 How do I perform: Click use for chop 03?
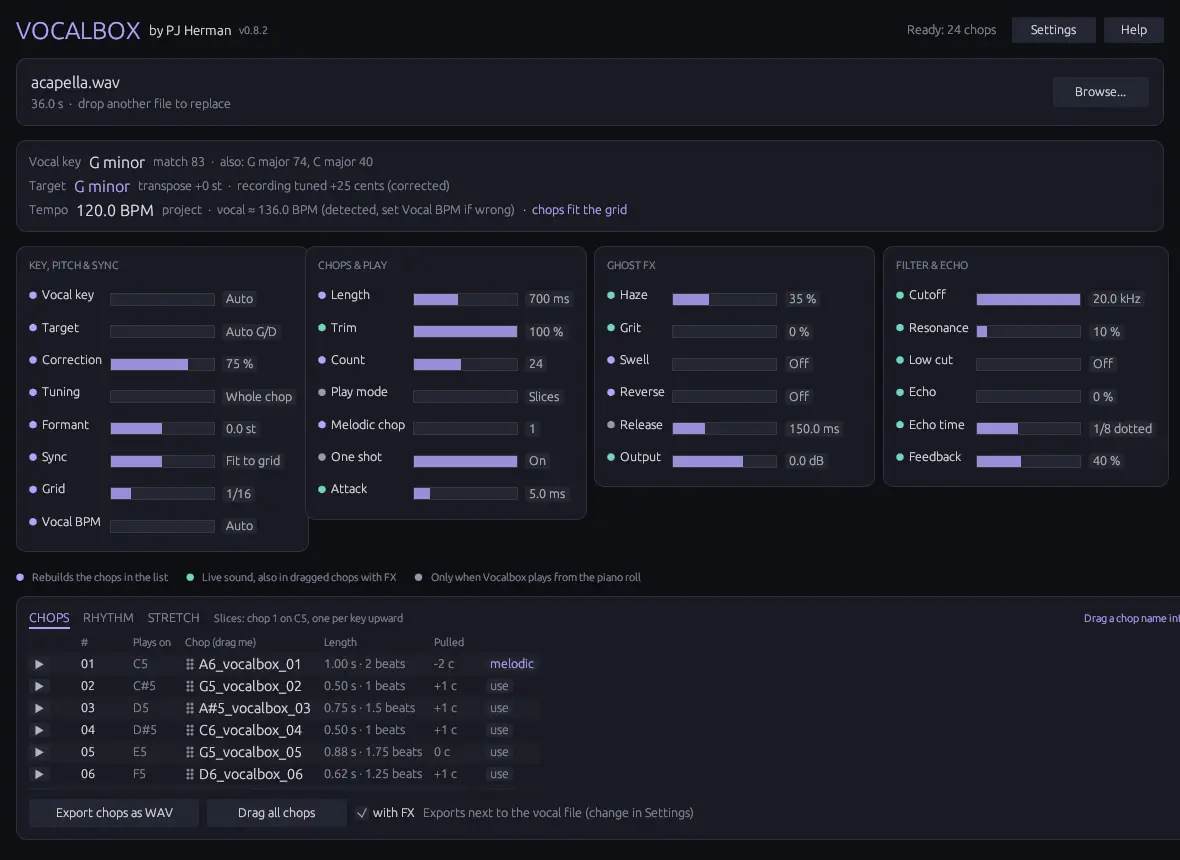coord(499,708)
